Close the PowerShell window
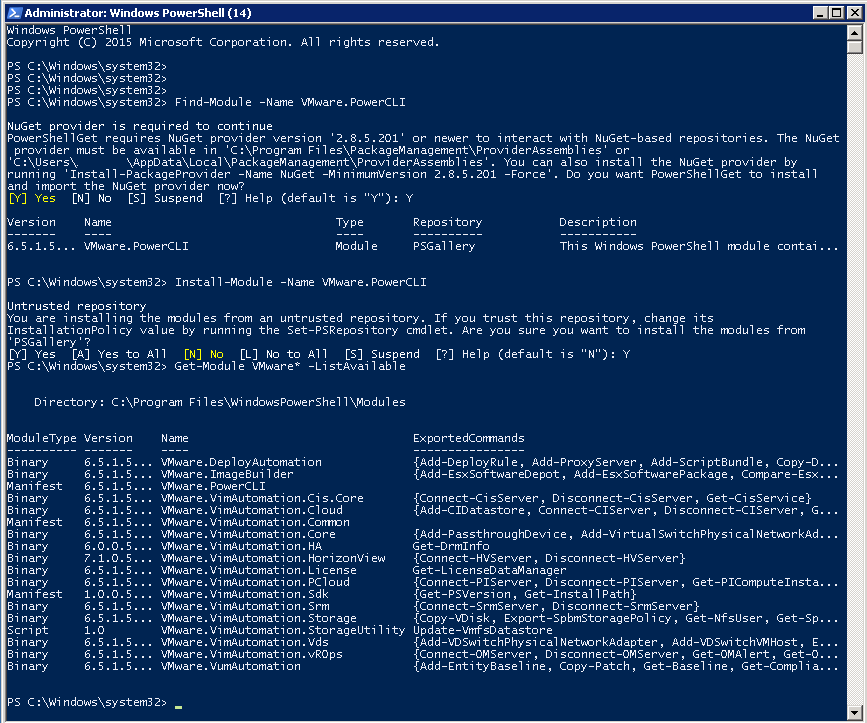867x723 pixels. (x=854, y=12)
